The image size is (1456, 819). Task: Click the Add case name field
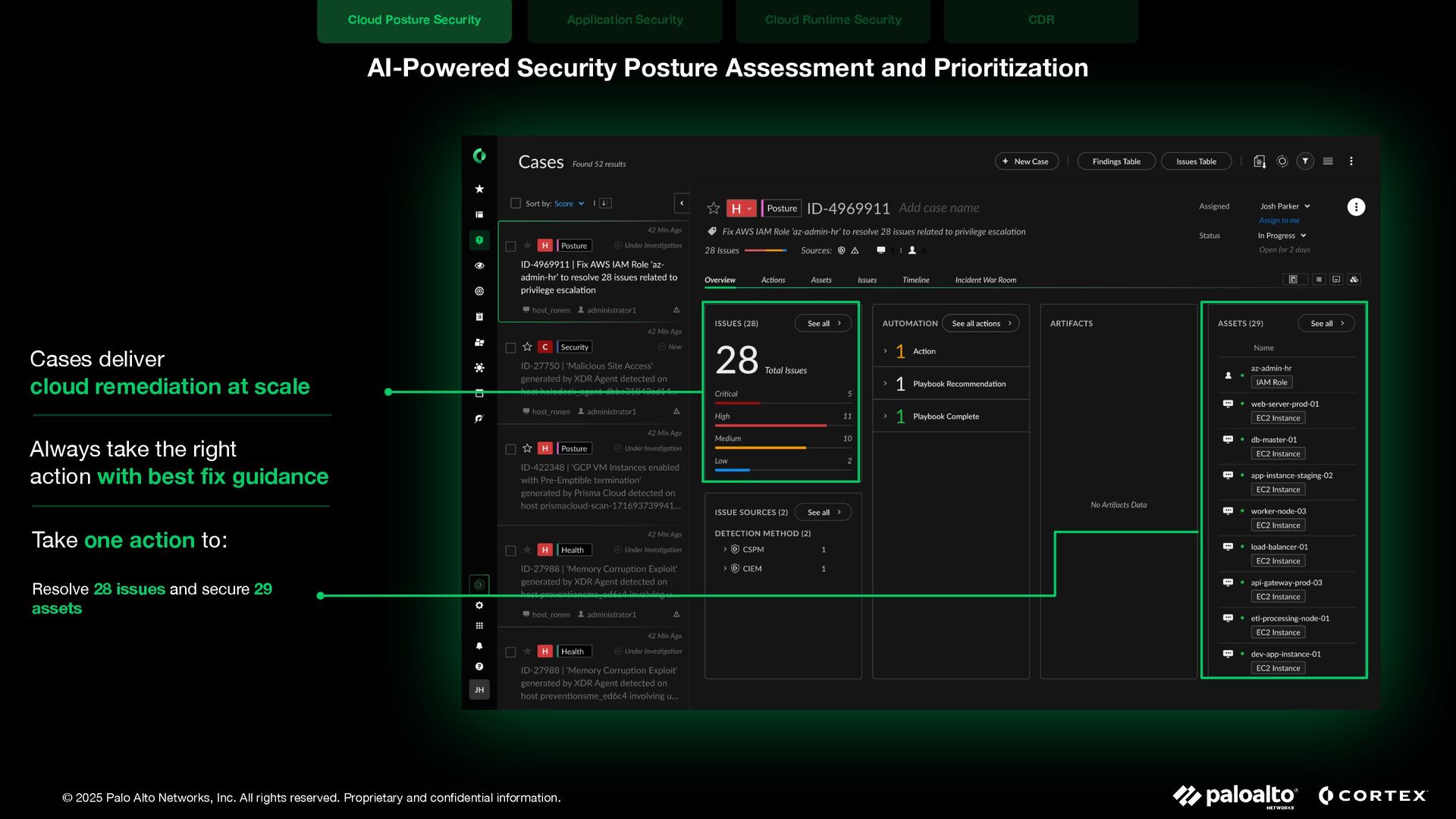tap(938, 208)
